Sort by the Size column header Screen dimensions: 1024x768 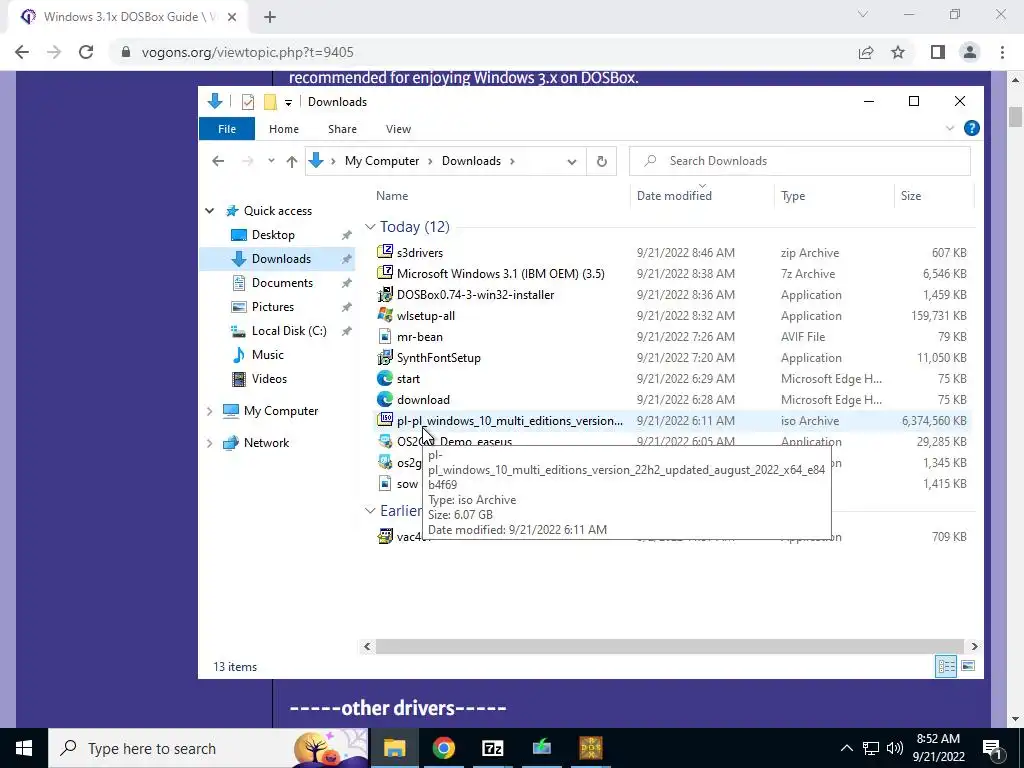click(934, 196)
